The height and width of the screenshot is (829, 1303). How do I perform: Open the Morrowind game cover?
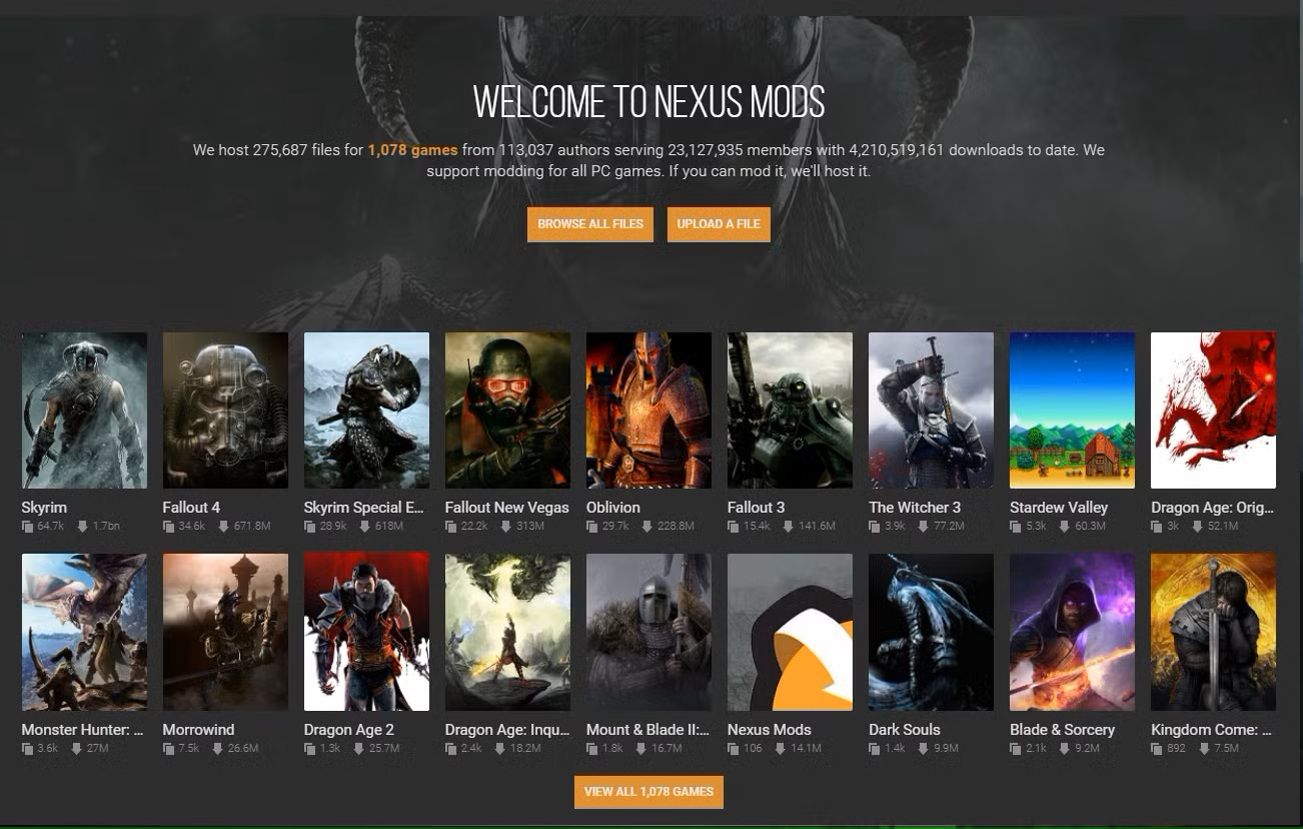coord(225,632)
